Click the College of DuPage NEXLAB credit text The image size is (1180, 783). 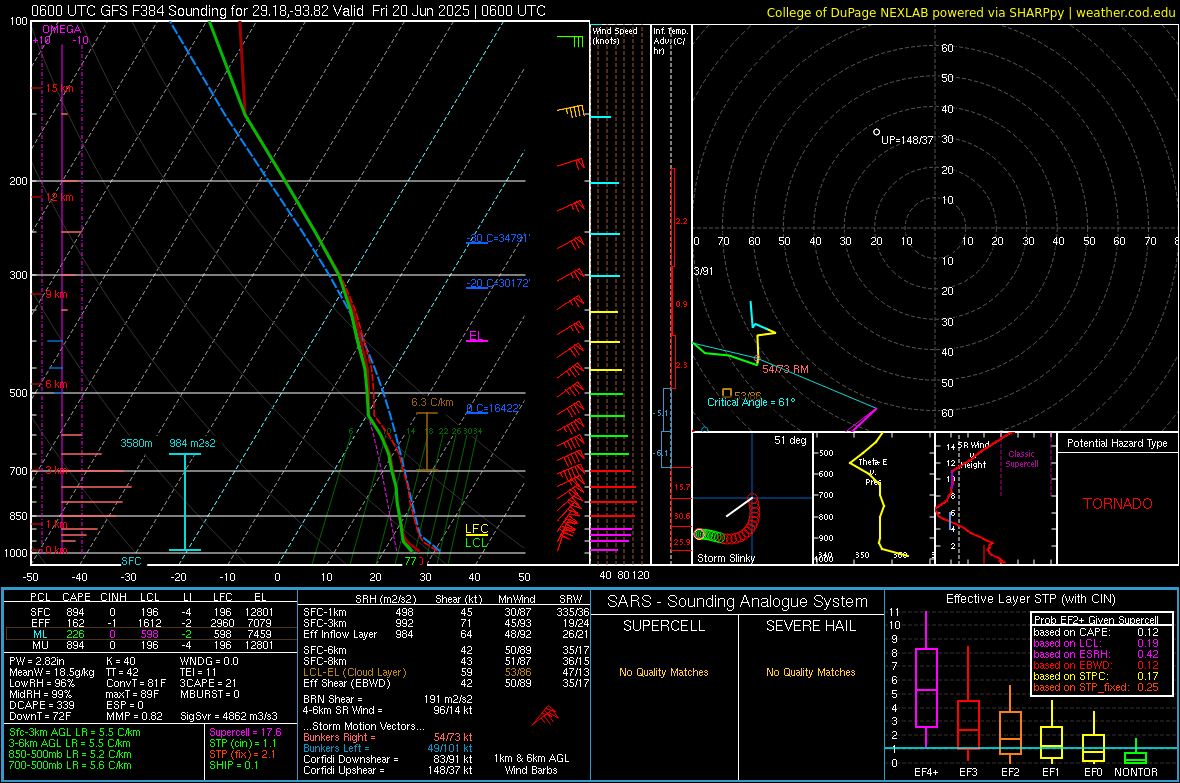pos(970,12)
